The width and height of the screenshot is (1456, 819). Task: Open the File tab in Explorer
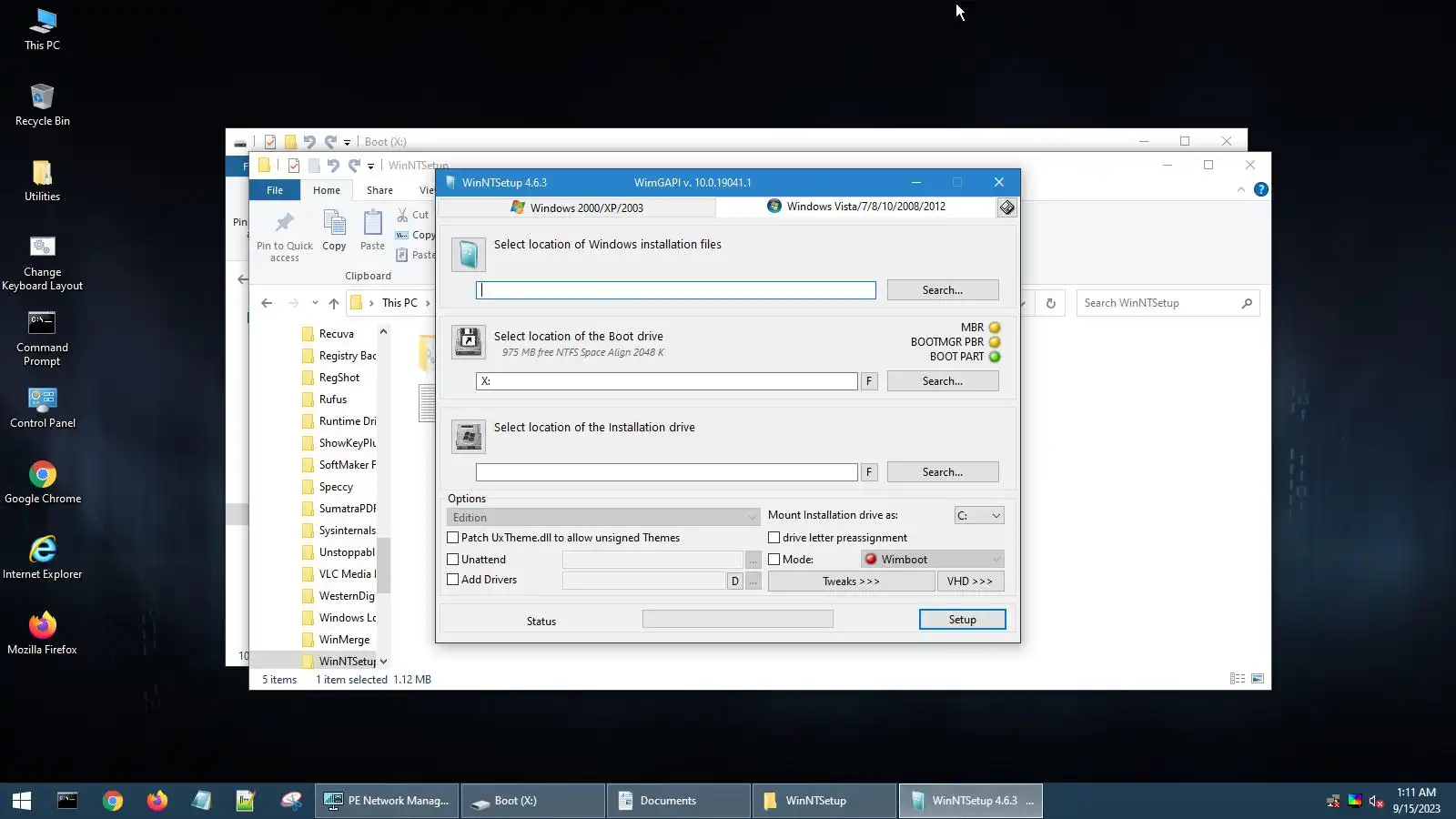tap(275, 190)
